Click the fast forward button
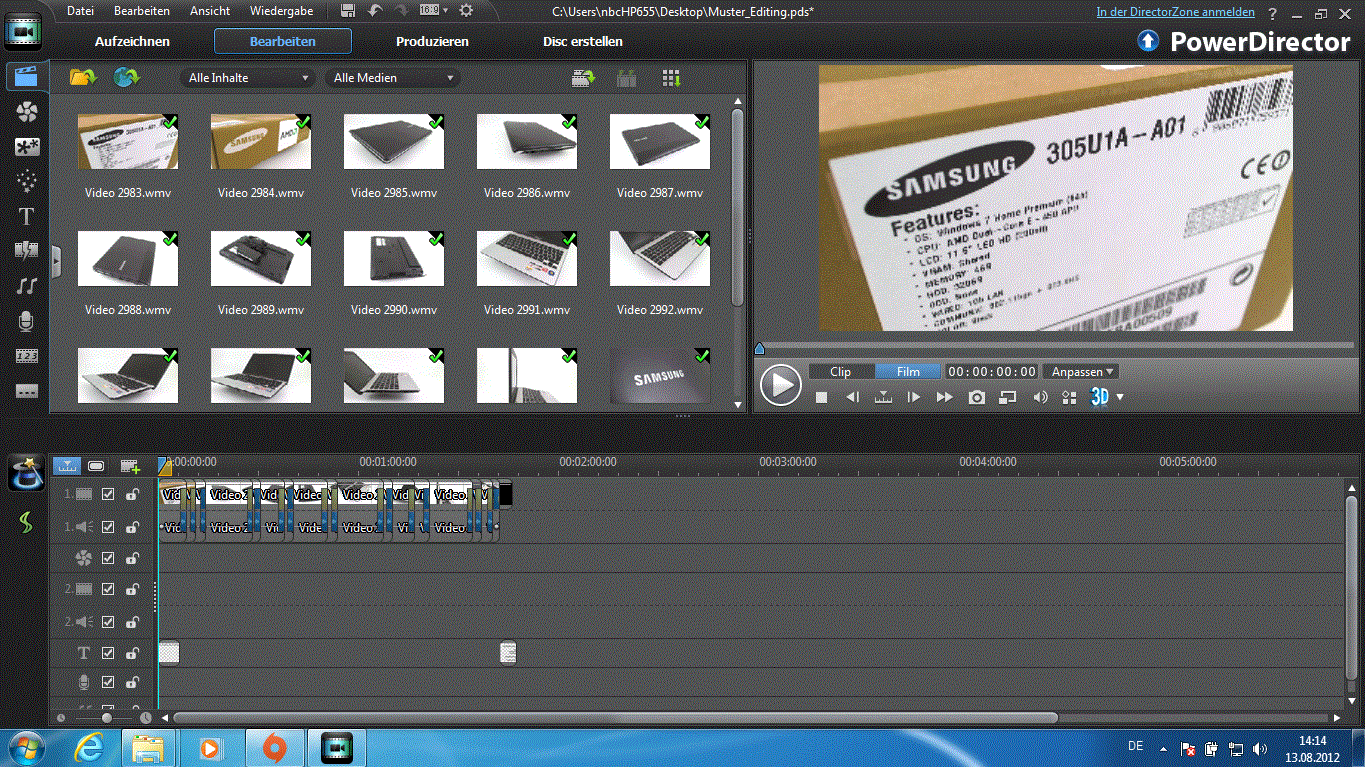 (x=944, y=397)
